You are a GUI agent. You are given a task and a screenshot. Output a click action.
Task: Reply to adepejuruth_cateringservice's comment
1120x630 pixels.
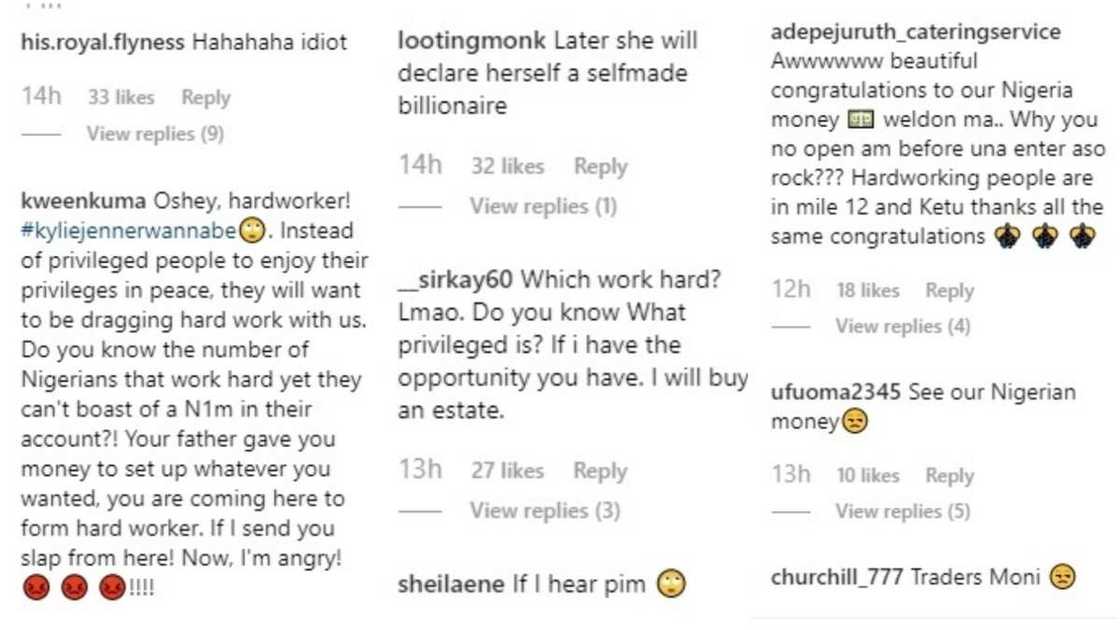click(x=949, y=291)
